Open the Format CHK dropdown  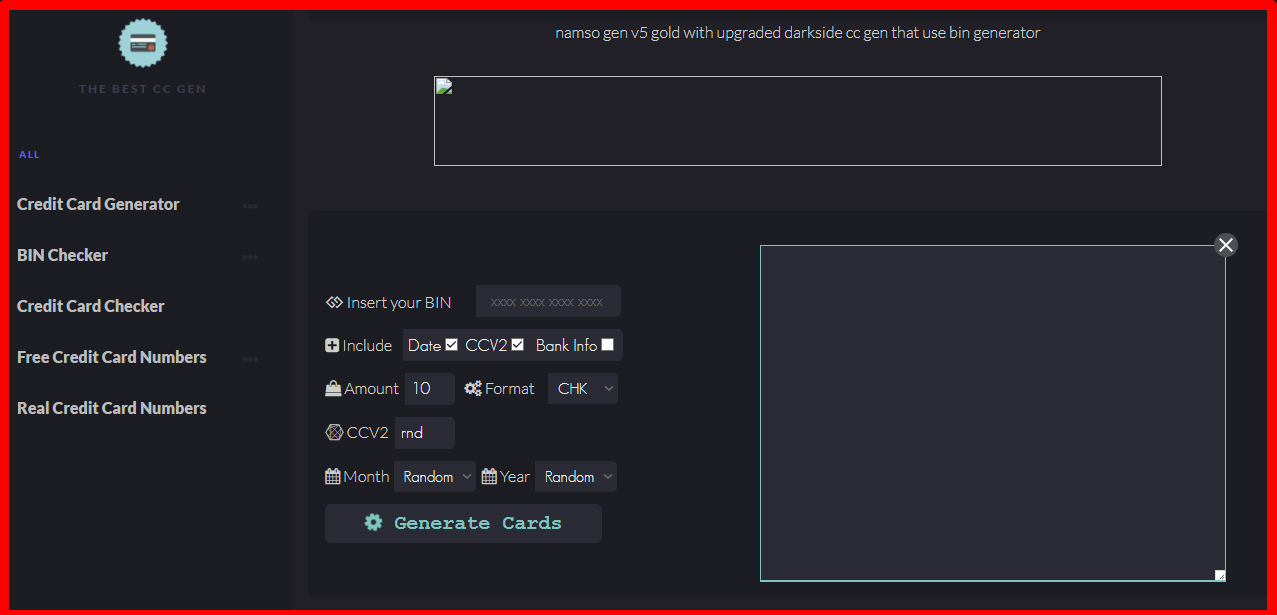[583, 389]
